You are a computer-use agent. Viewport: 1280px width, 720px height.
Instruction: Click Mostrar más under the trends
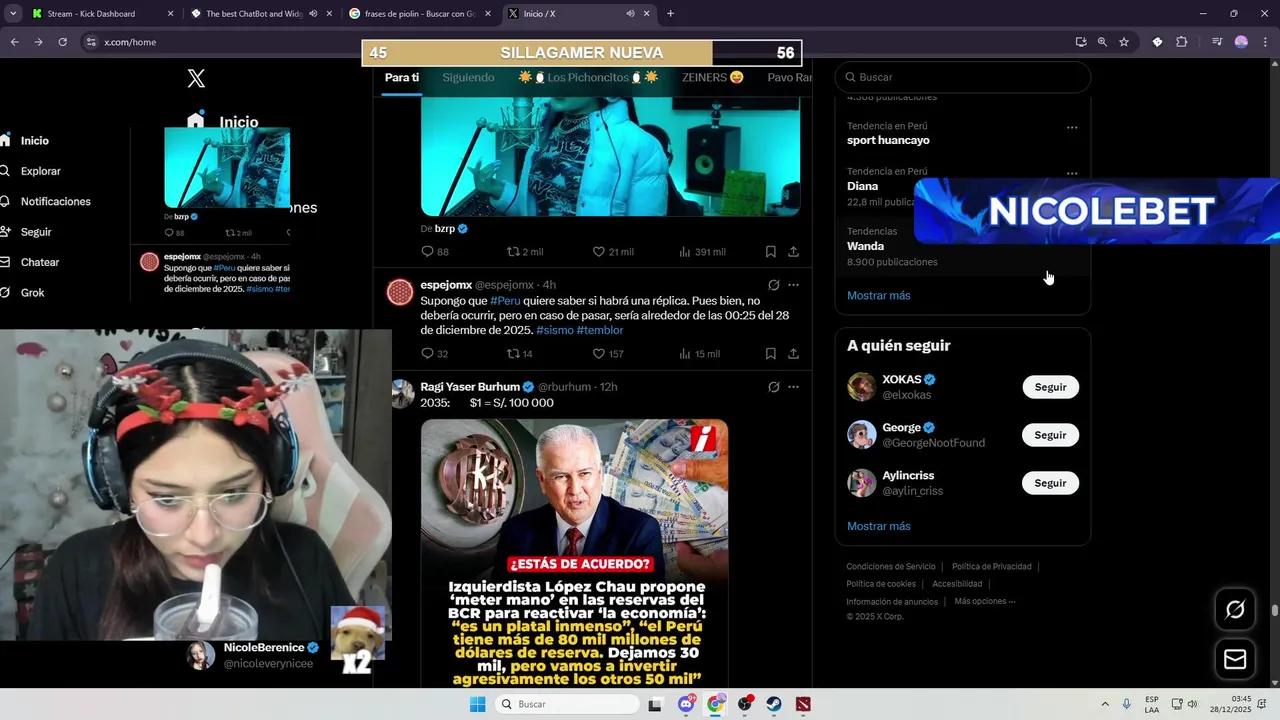click(878, 296)
